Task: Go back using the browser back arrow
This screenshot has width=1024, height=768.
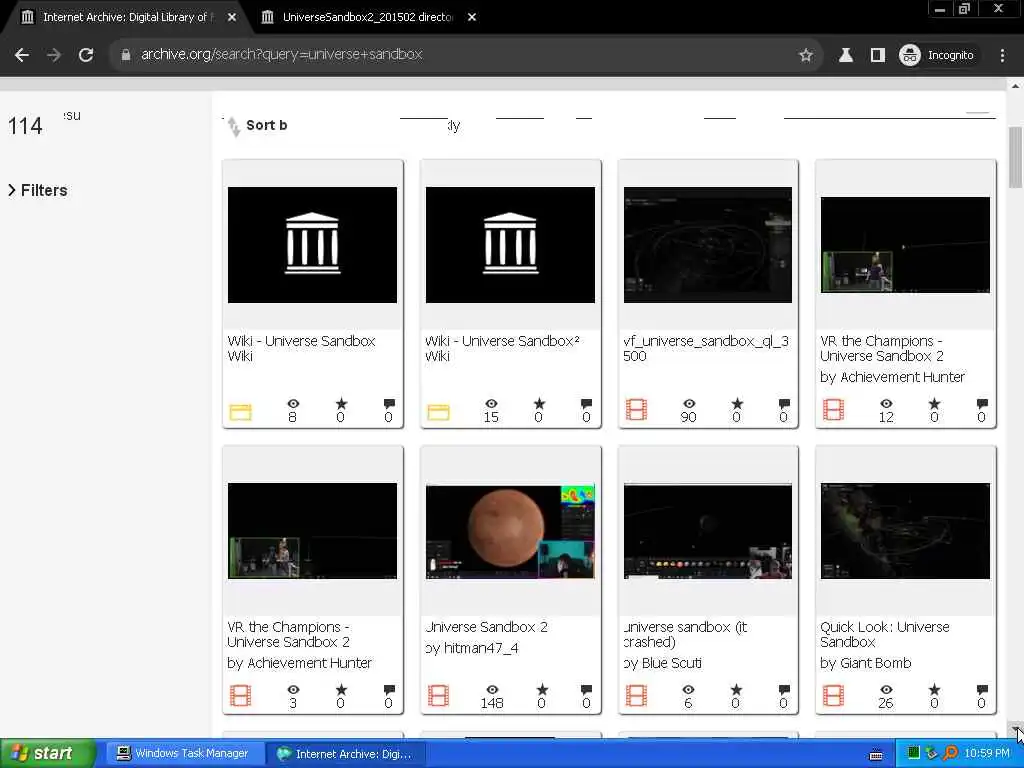Action: pos(22,55)
